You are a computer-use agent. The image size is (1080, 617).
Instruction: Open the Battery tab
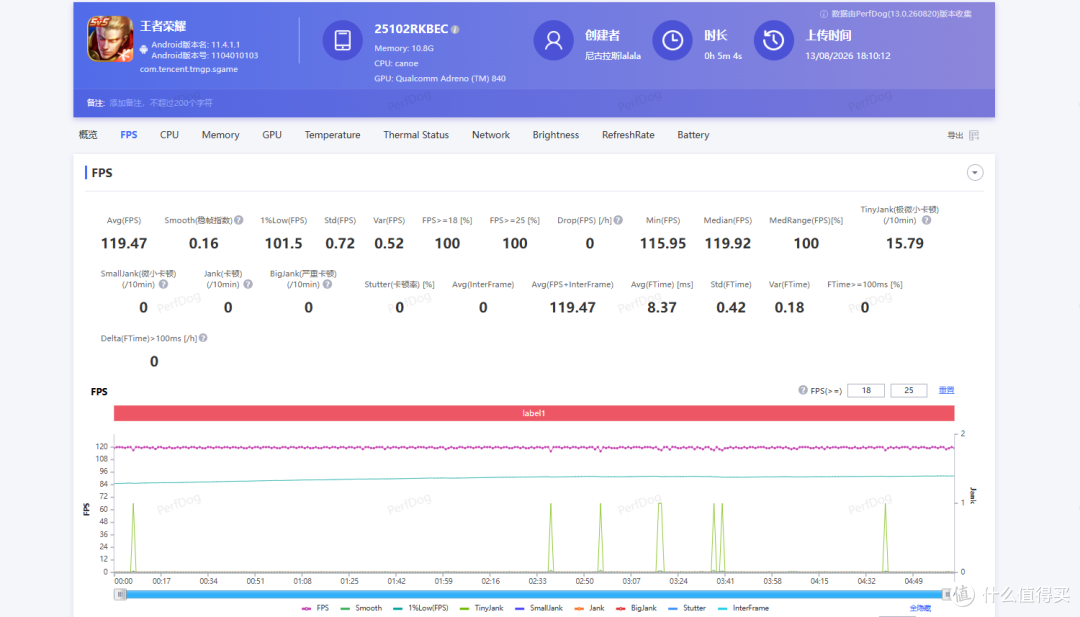(x=693, y=135)
